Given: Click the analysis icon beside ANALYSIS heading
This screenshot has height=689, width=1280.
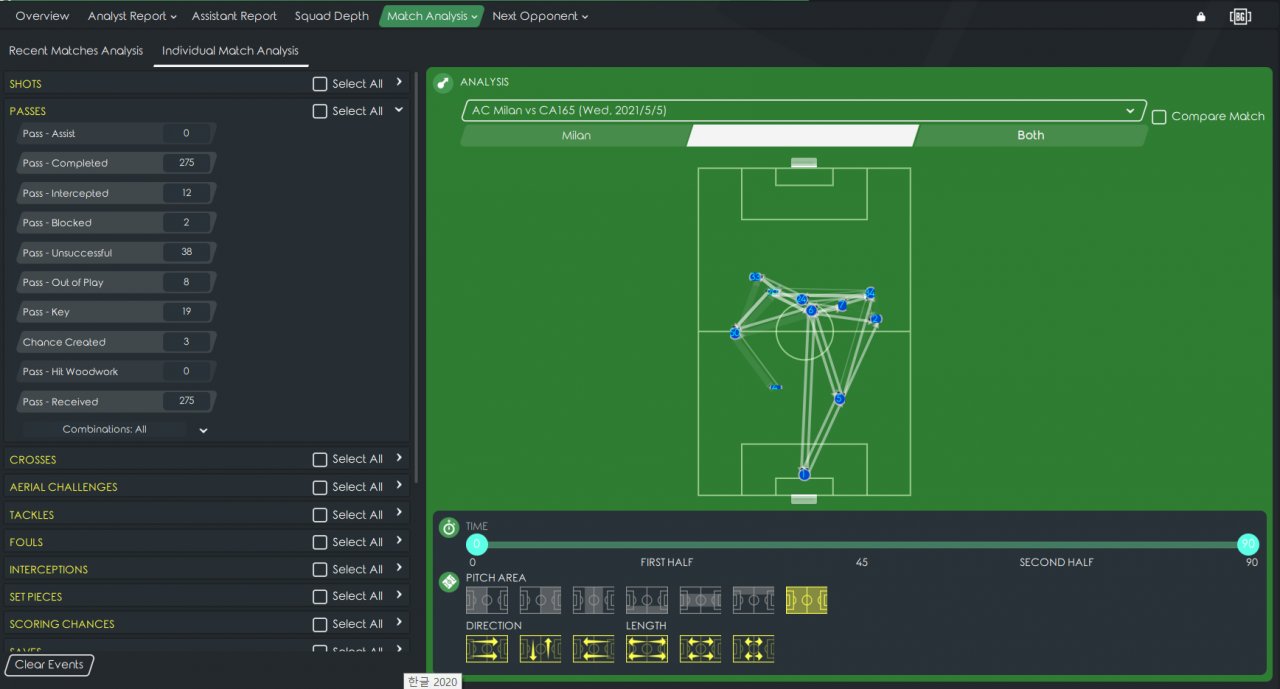Looking at the screenshot, I should pos(443,83).
